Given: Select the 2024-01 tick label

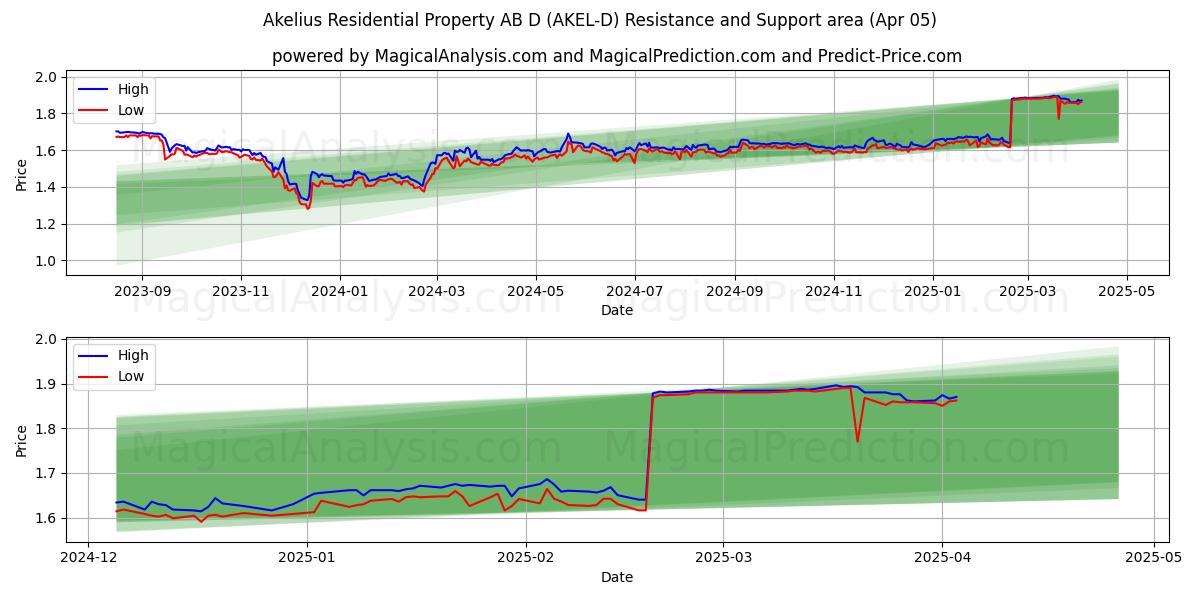Looking at the screenshot, I should 340,291.
